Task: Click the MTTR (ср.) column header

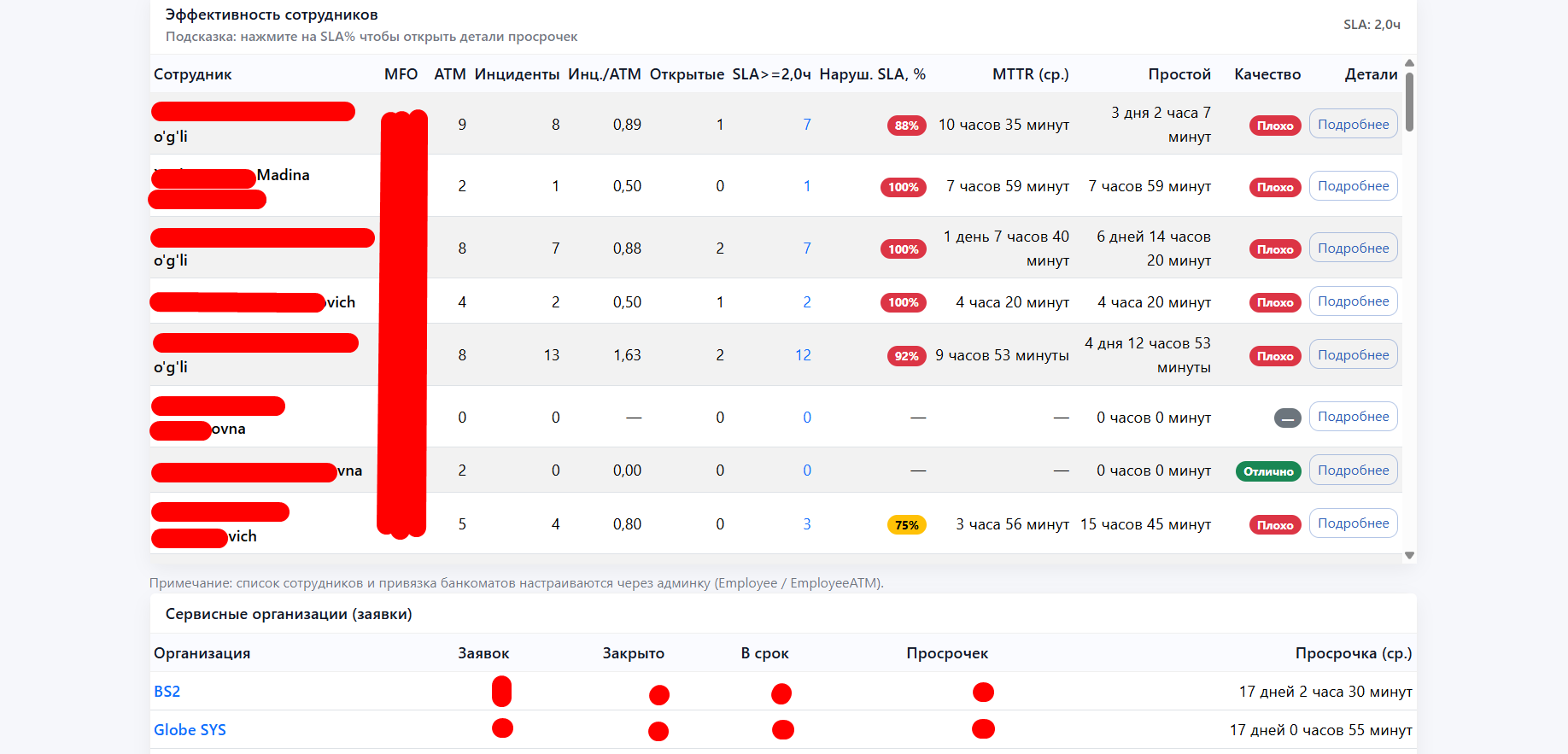Action: pyautogui.click(x=1030, y=74)
